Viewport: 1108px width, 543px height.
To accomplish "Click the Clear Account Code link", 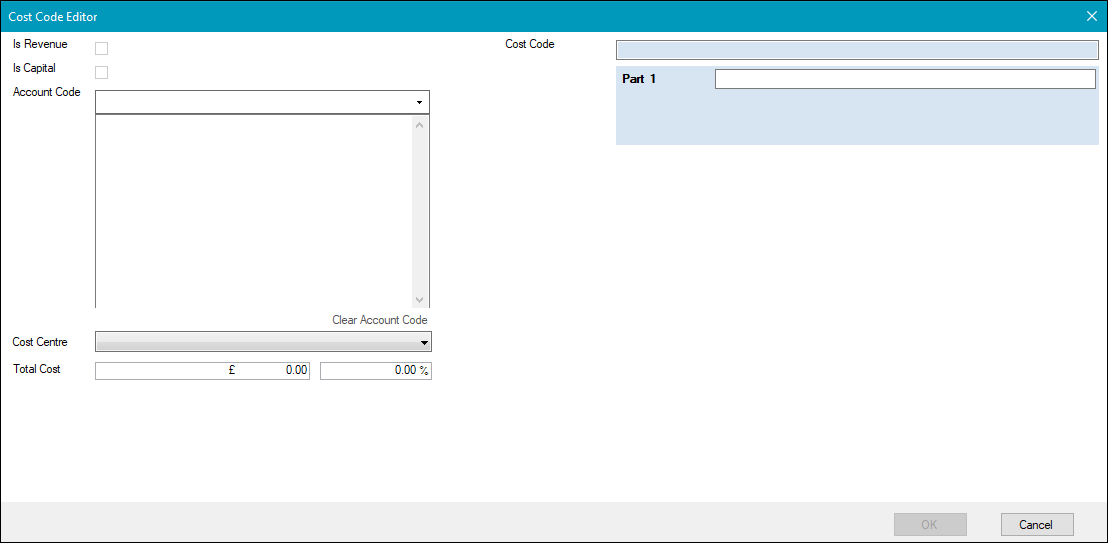I will point(379,320).
